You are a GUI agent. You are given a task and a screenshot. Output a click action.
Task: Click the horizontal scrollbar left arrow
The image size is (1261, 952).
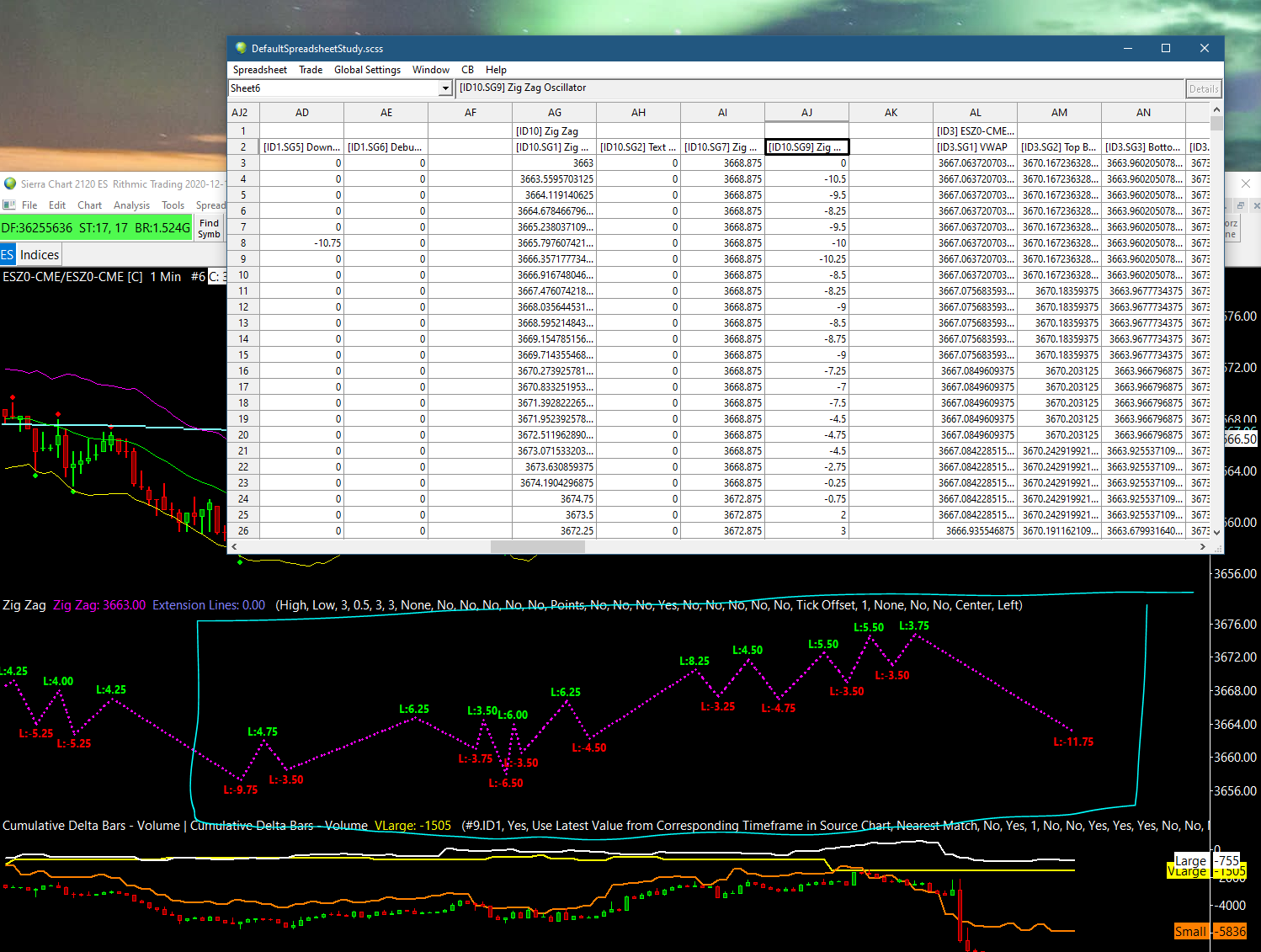click(x=234, y=546)
